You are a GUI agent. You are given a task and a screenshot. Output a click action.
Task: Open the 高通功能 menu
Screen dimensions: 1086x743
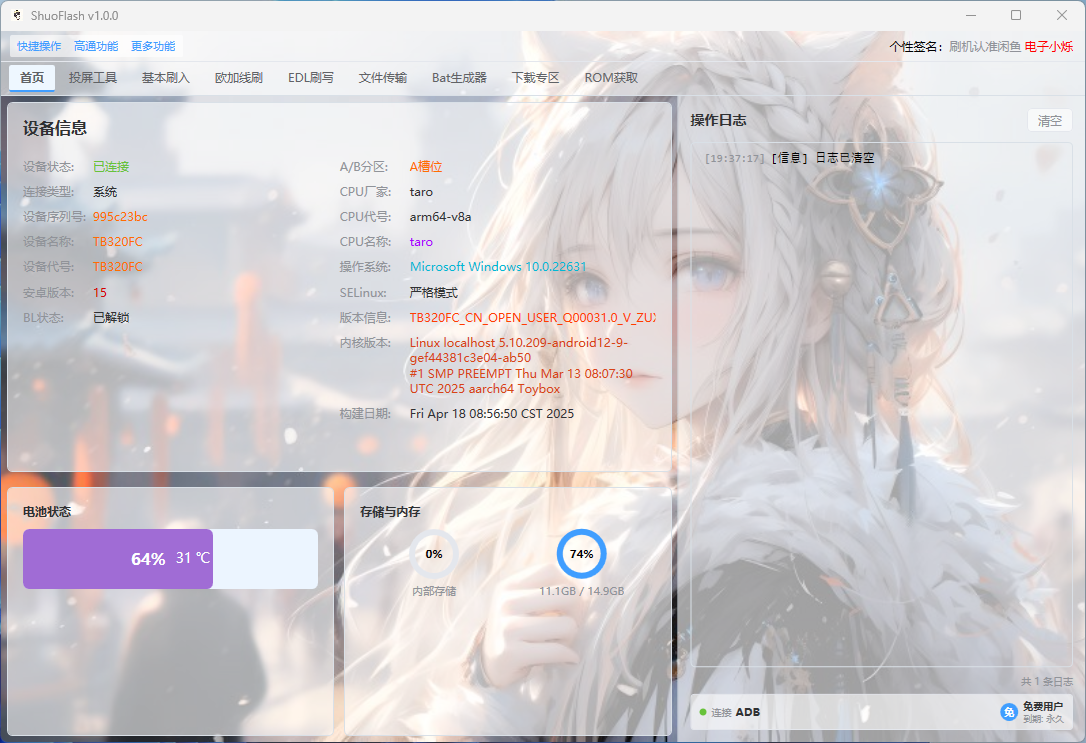96,46
